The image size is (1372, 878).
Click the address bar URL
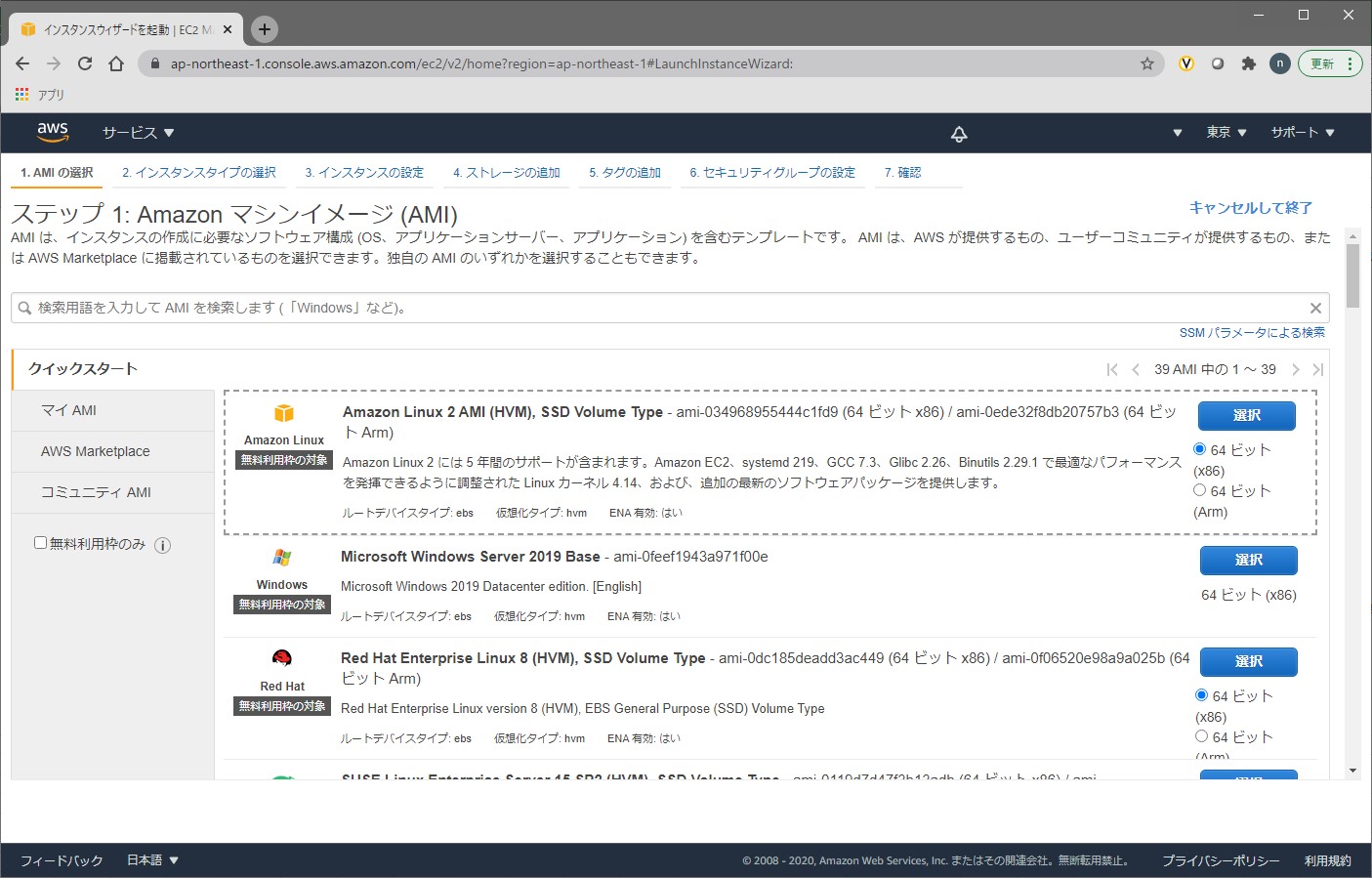pyautogui.click(x=481, y=63)
